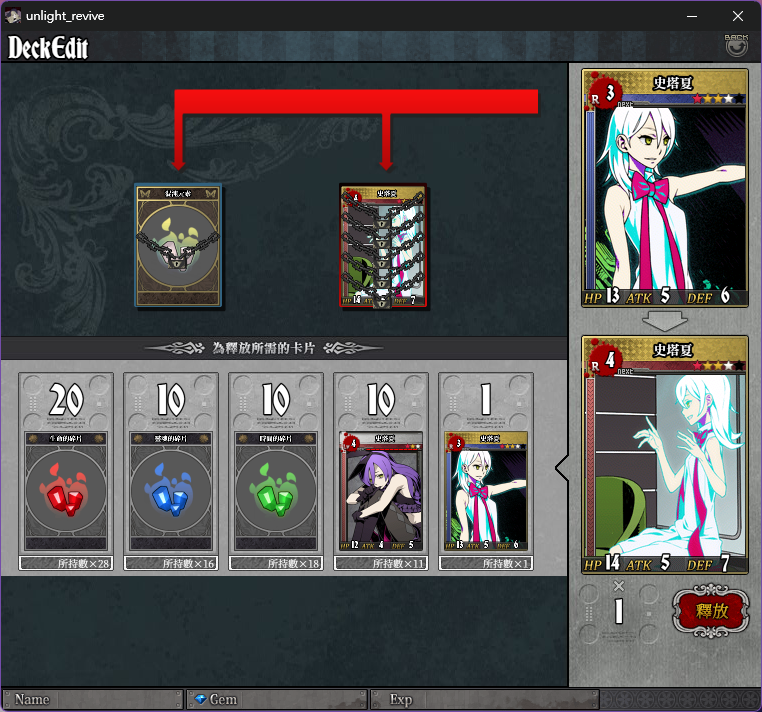Click the Exp bar in the status bar
Viewport: 762px width, 712px height.
tap(485, 699)
